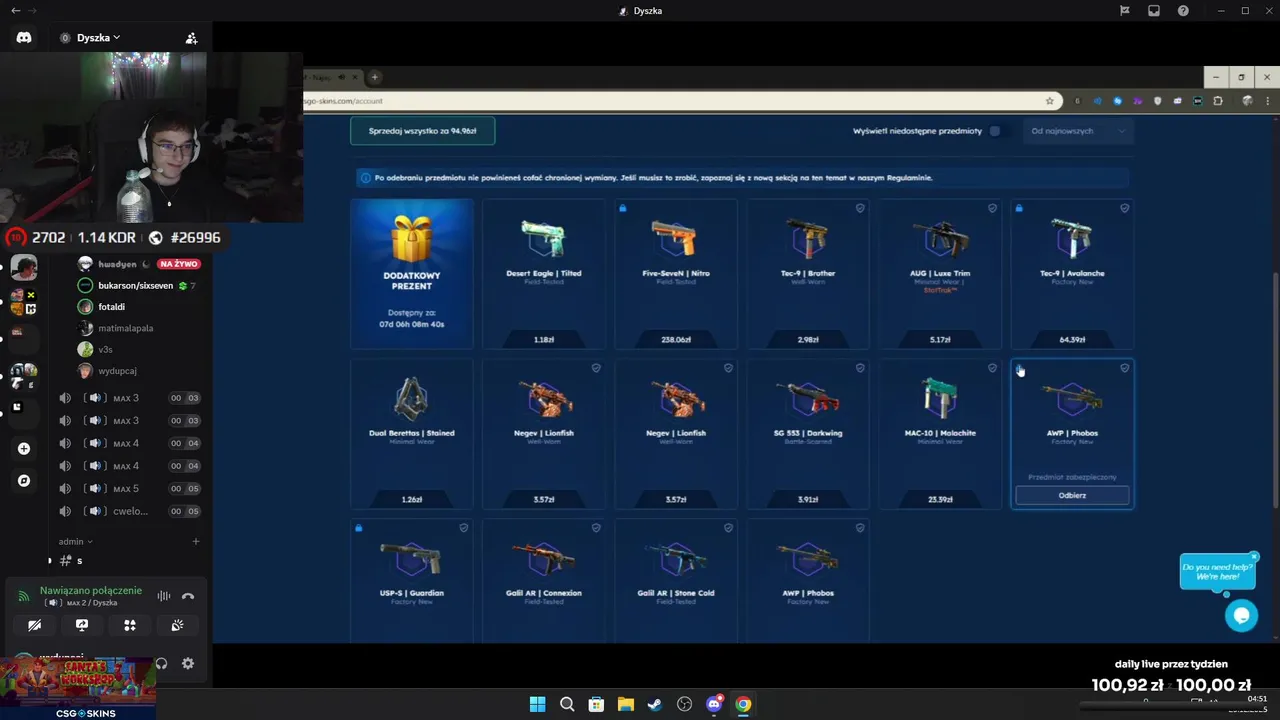
Task: Click the invite friends icon beside Dyszka
Action: pyautogui.click(x=191, y=38)
